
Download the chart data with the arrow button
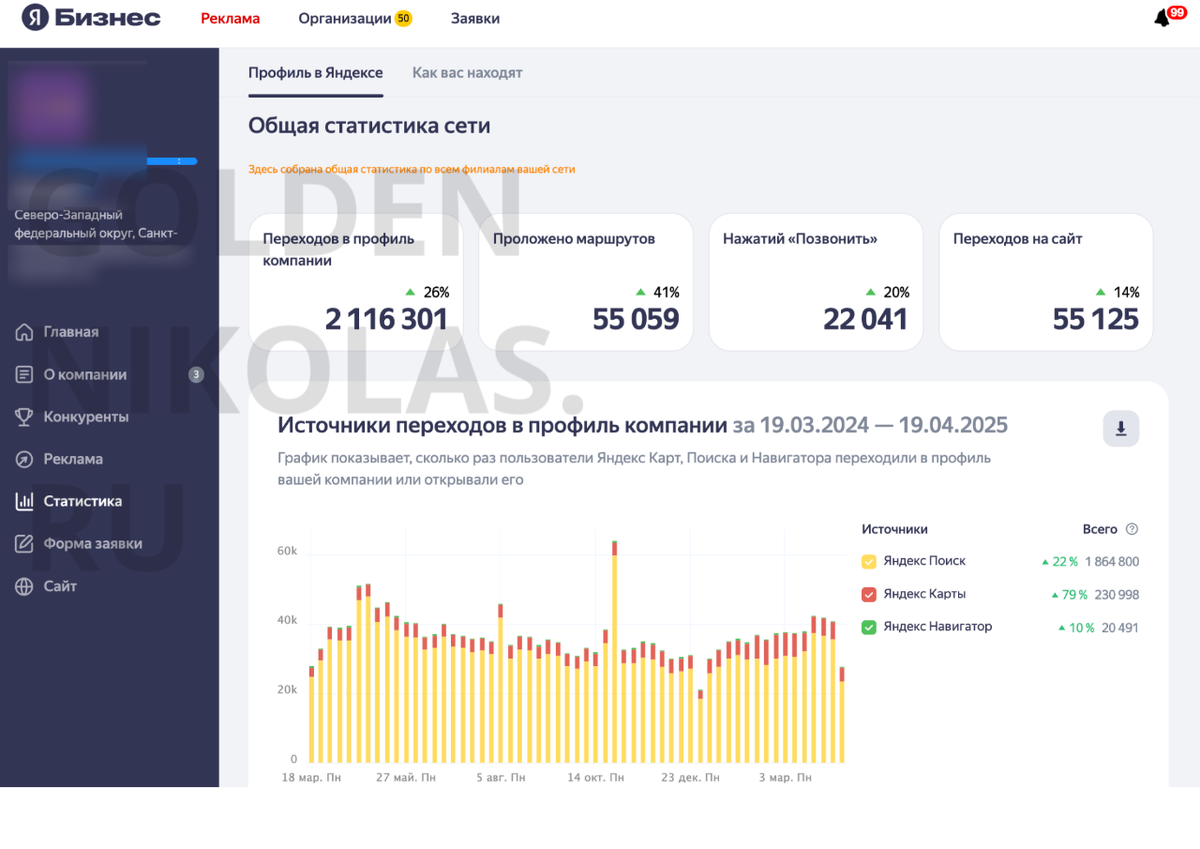[x=1121, y=428]
